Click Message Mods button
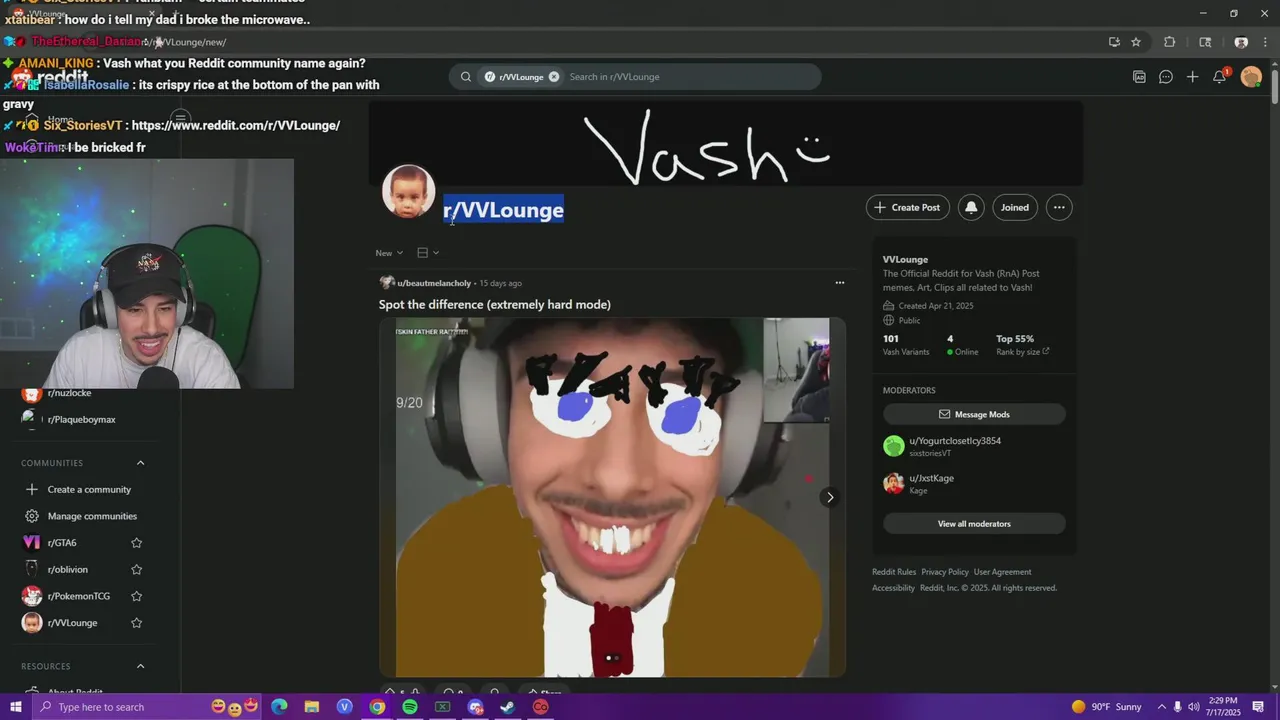Screen dimensions: 1280x720 [974, 414]
